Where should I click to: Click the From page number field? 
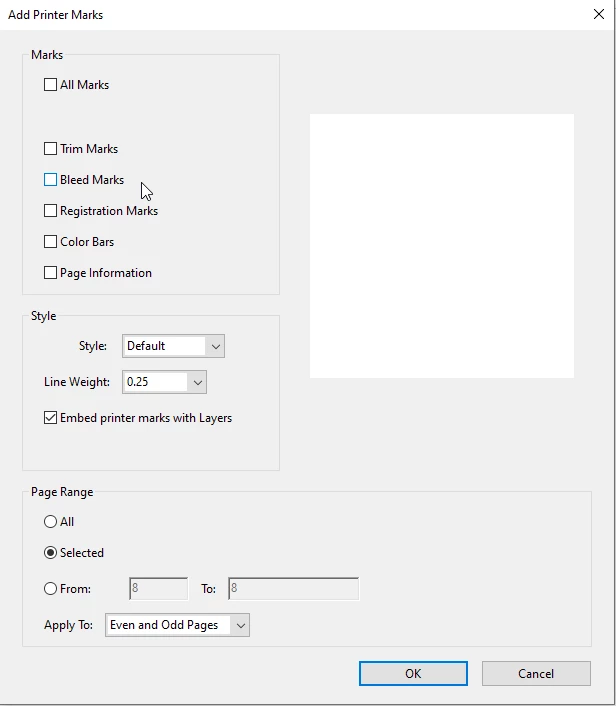coord(159,588)
